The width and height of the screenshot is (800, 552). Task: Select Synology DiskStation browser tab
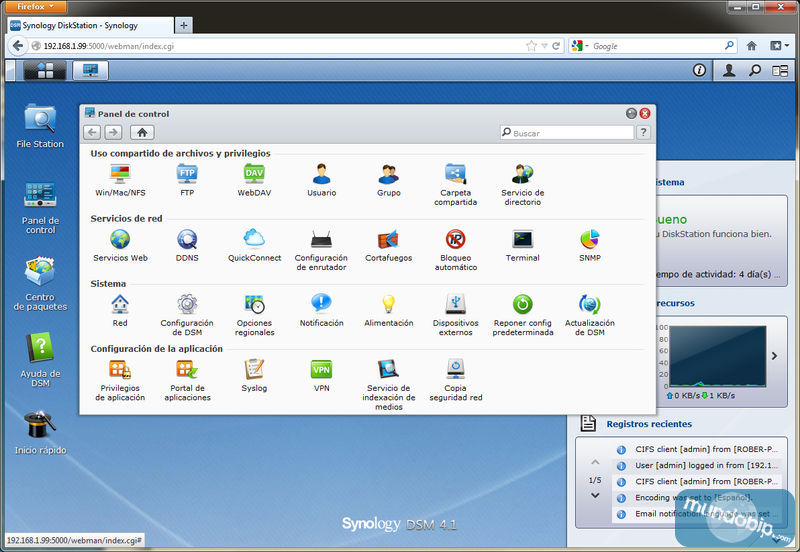click(91, 25)
